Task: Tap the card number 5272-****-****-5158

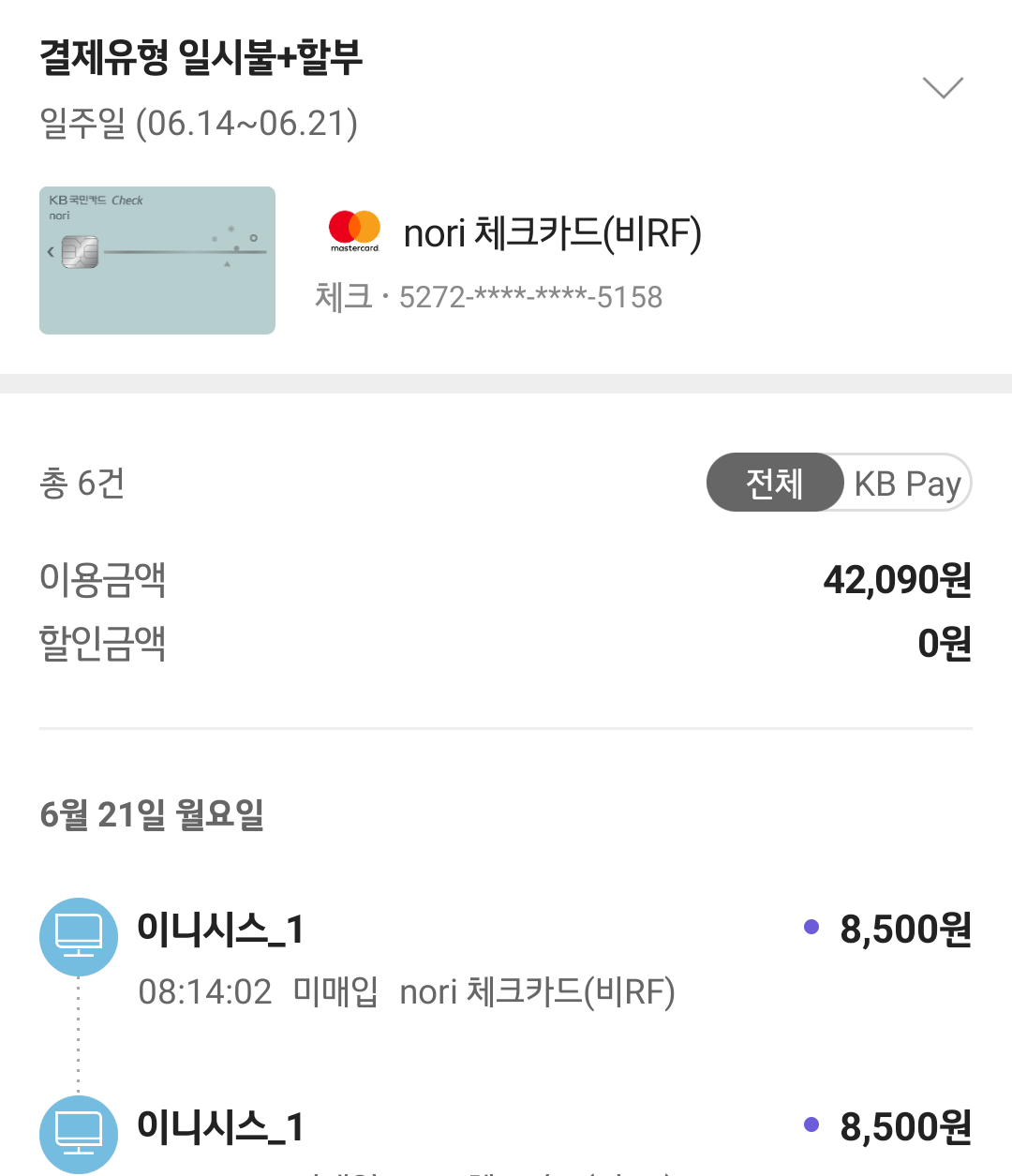Action: (x=530, y=297)
